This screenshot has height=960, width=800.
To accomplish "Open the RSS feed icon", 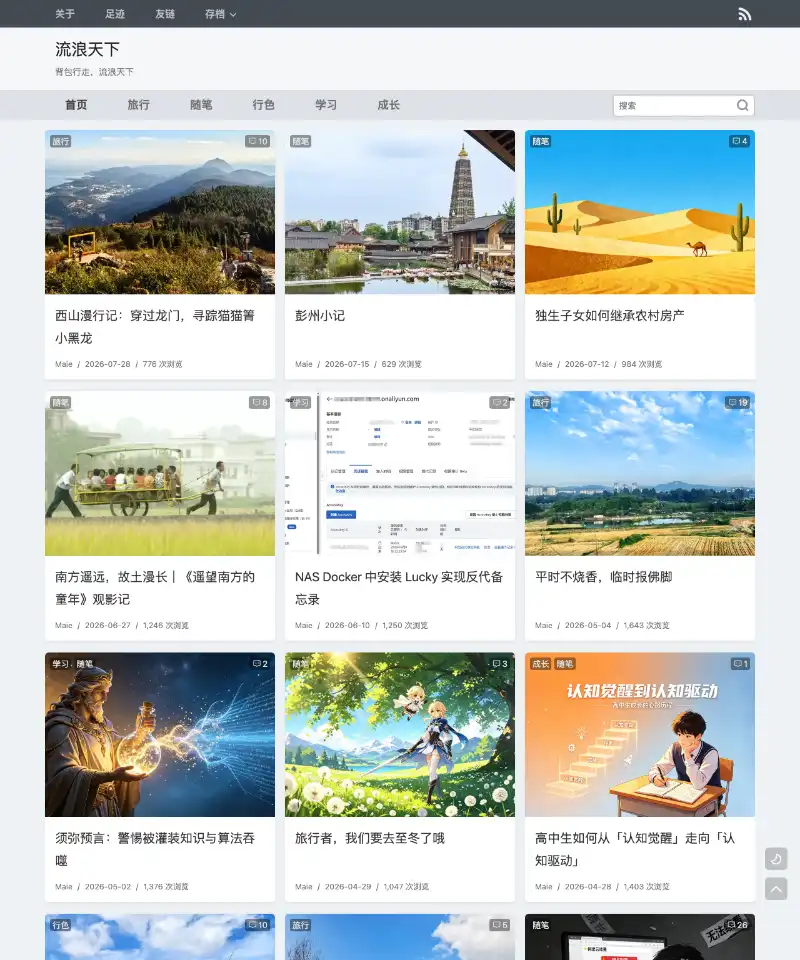I will [x=744, y=14].
